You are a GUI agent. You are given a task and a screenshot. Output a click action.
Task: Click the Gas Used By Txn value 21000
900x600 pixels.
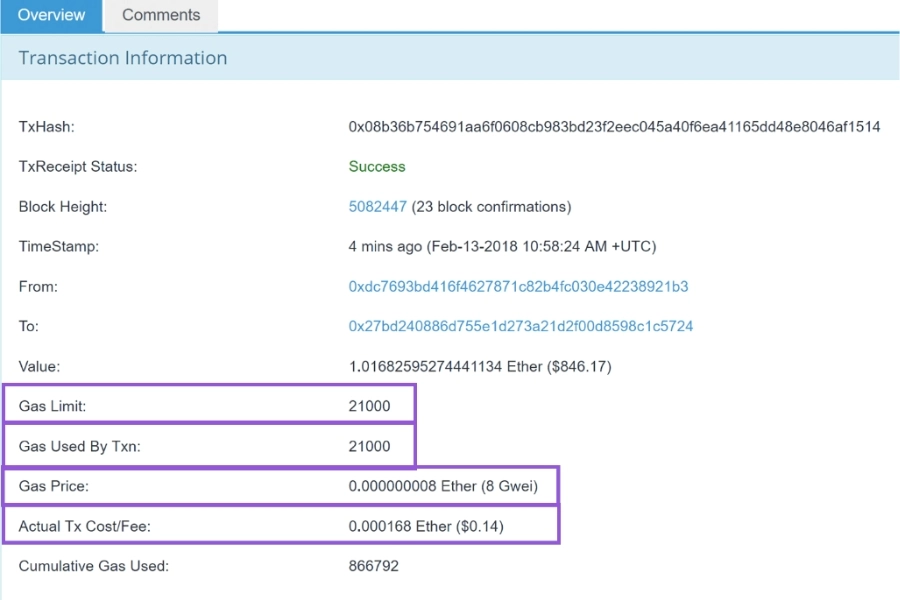(369, 446)
